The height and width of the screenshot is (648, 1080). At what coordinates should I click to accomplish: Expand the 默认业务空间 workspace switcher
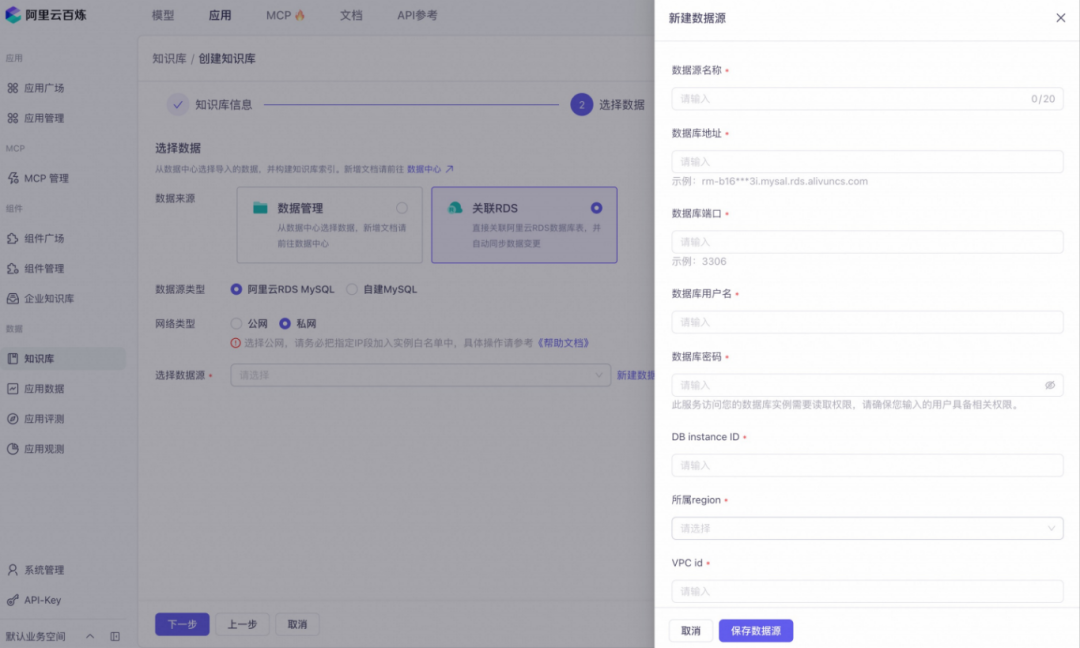[90, 637]
